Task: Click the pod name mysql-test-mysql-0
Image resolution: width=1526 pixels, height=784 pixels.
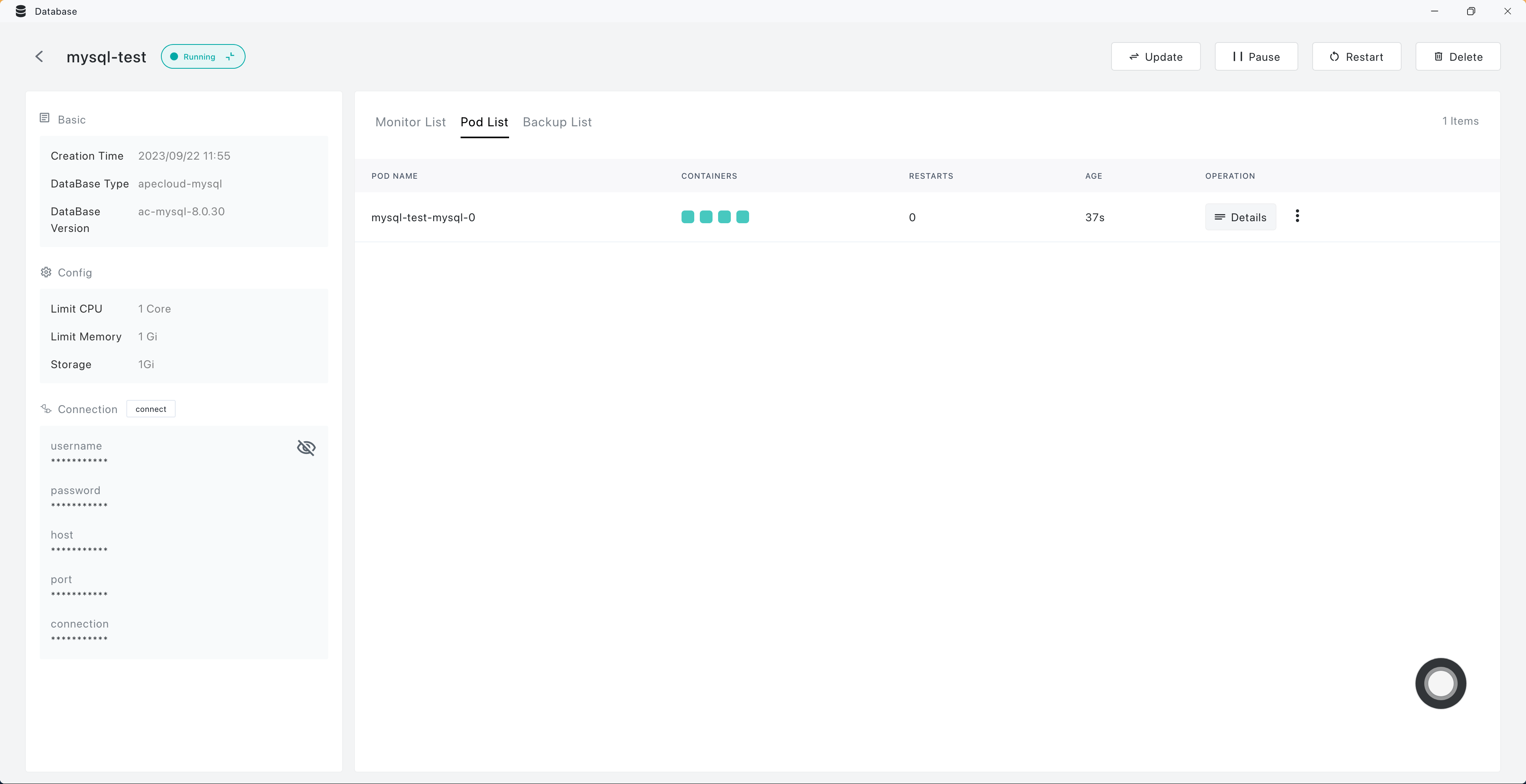Action: tap(423, 217)
